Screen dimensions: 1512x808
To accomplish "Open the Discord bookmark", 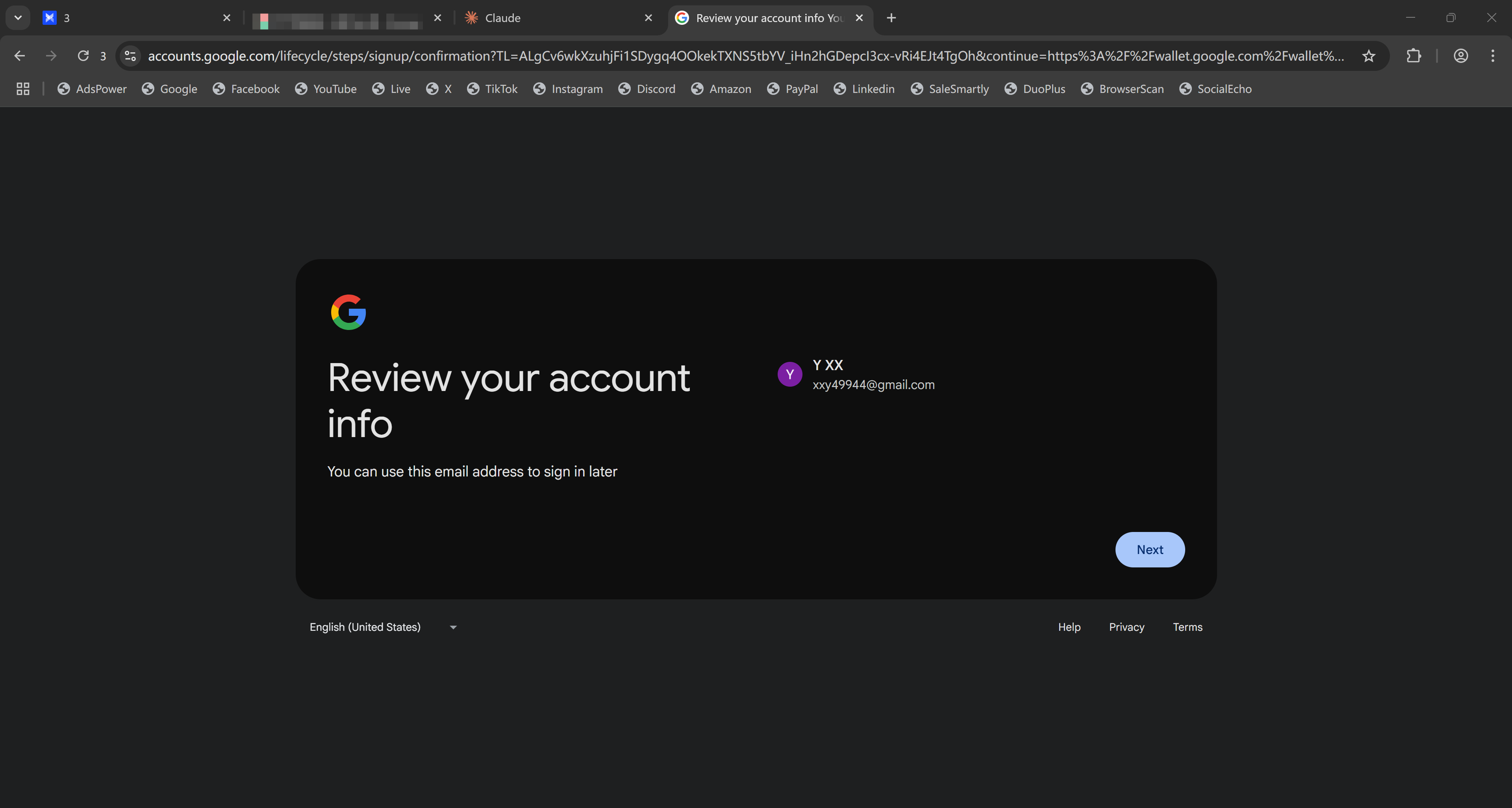I will (x=647, y=89).
